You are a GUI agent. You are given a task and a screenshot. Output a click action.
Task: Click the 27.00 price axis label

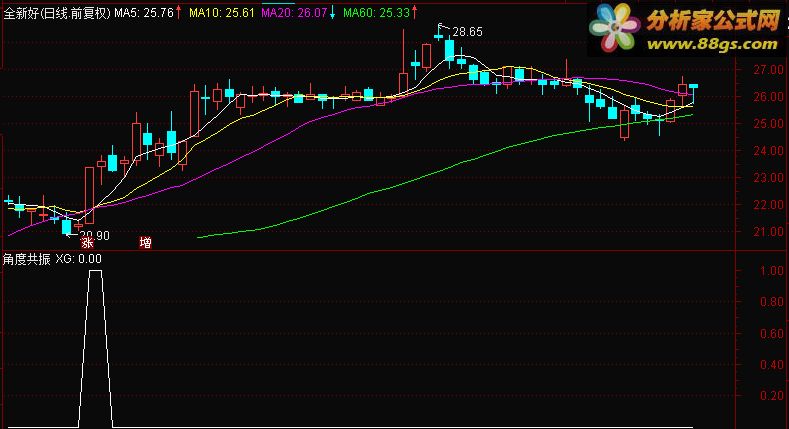(768, 70)
